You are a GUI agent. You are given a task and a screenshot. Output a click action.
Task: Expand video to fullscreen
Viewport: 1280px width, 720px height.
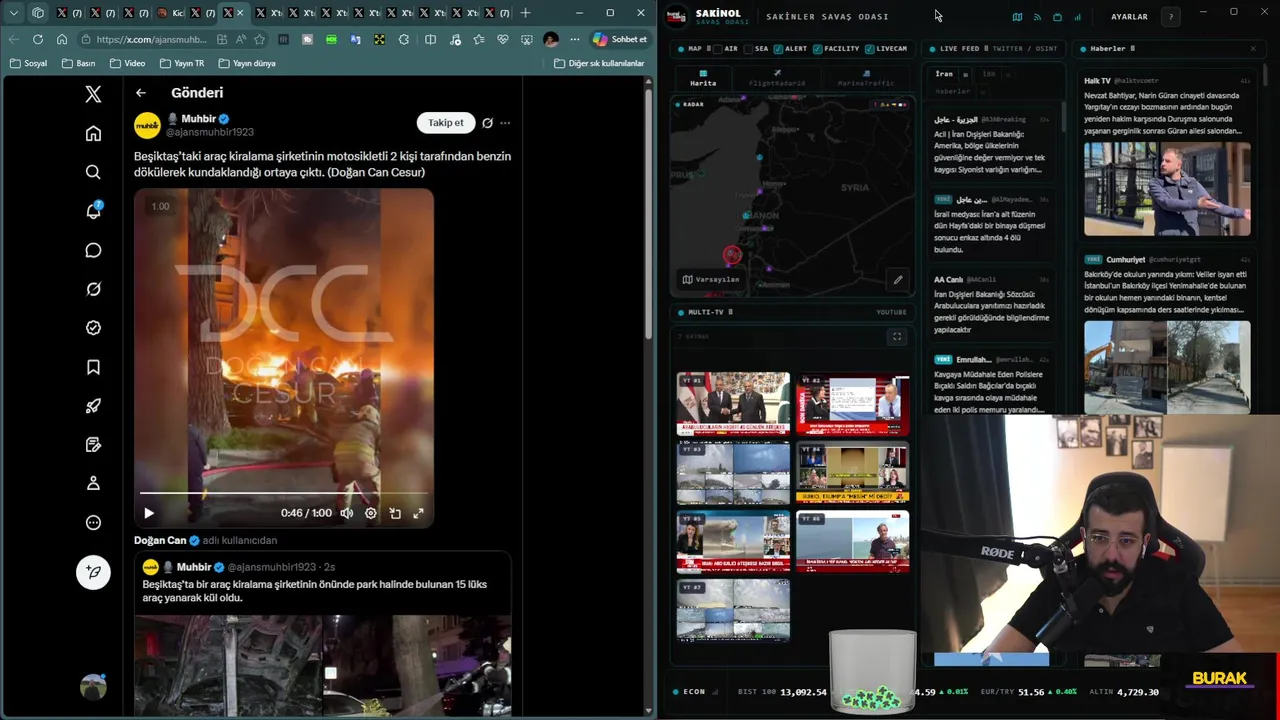418,513
